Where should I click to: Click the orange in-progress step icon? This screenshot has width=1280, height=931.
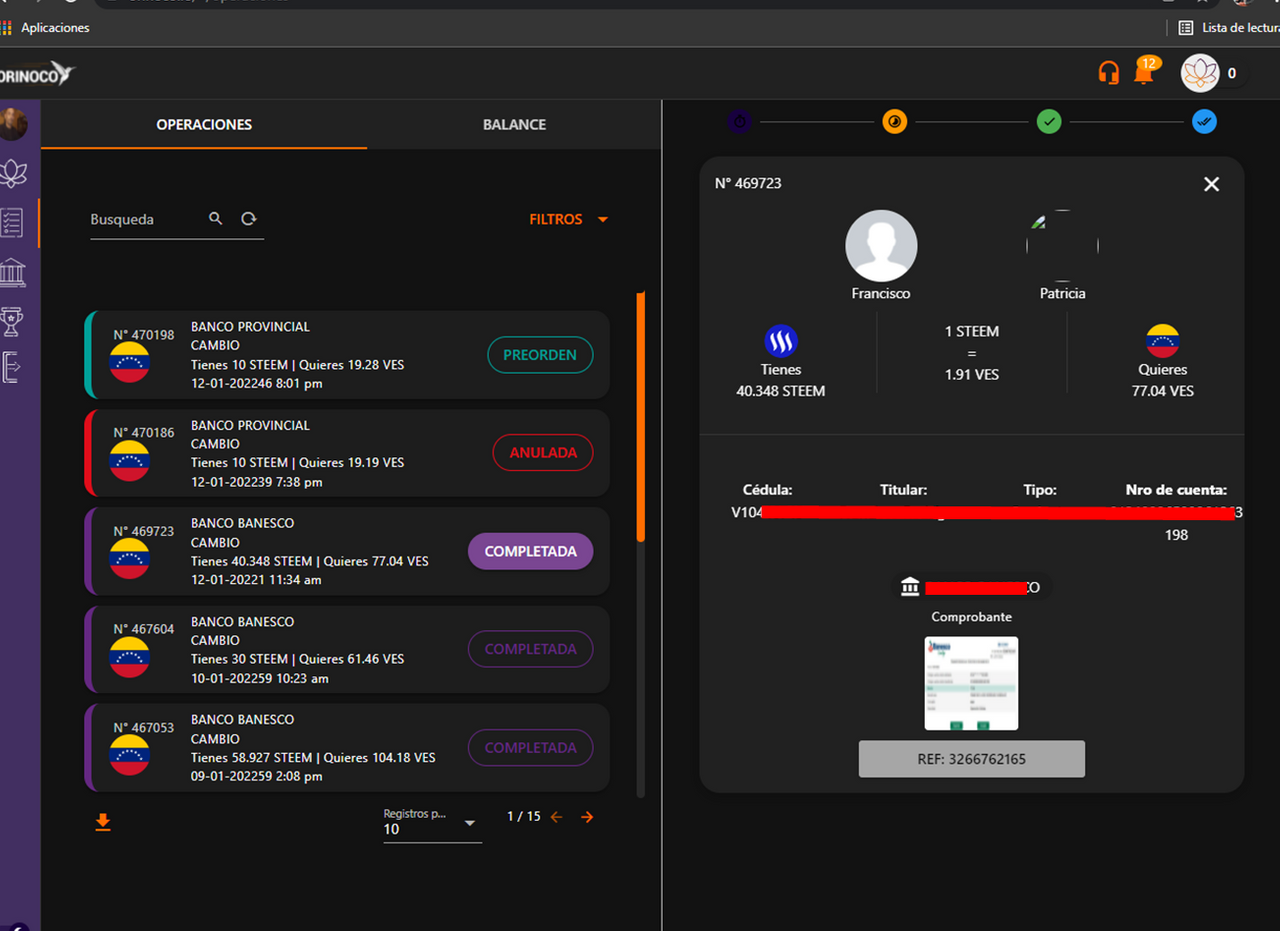(894, 122)
